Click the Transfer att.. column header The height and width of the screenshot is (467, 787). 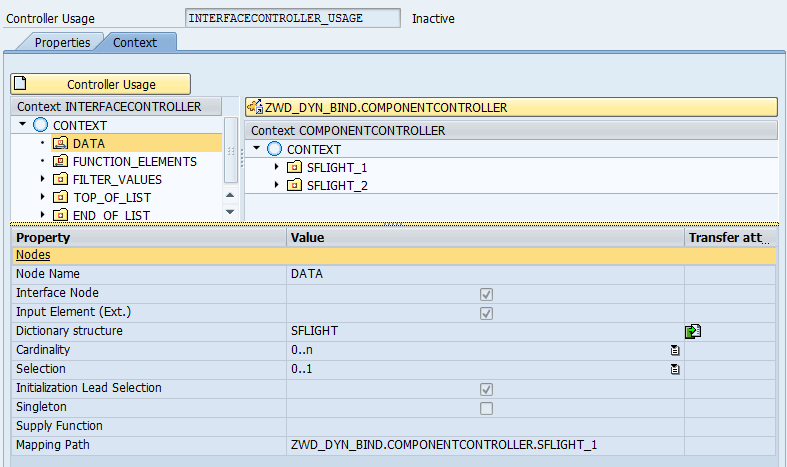coord(730,238)
